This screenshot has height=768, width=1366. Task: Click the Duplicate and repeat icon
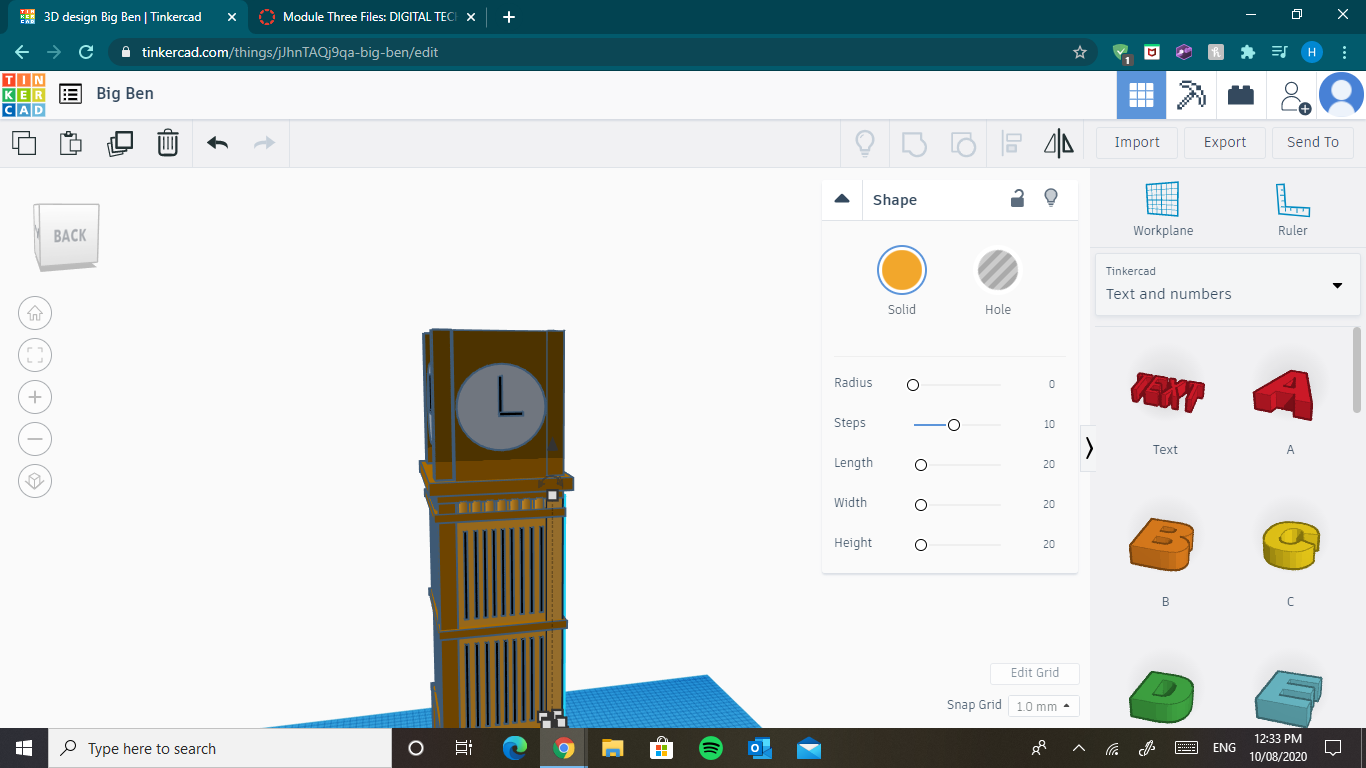[120, 143]
